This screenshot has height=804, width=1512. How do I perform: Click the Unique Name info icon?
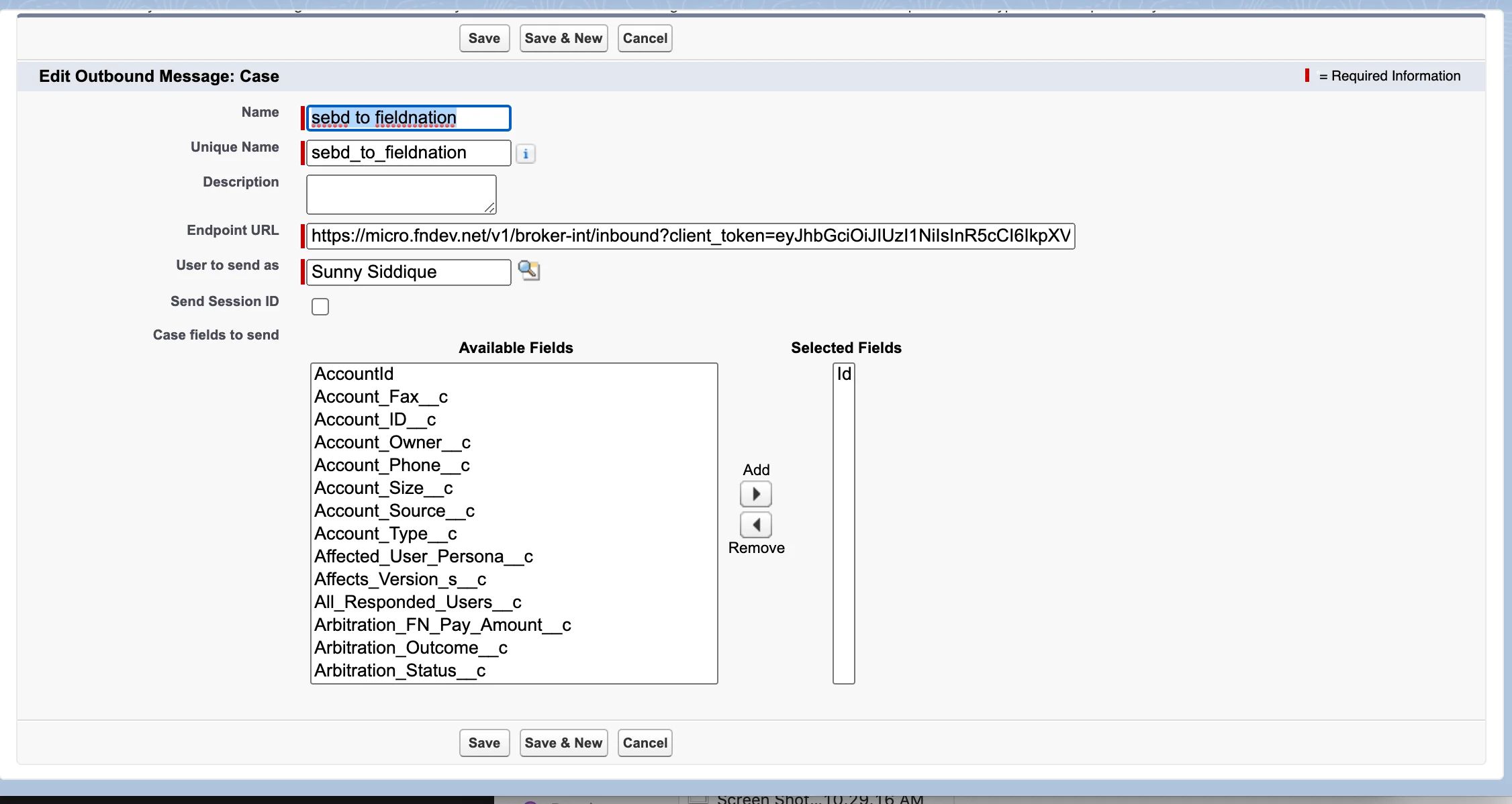click(x=525, y=154)
